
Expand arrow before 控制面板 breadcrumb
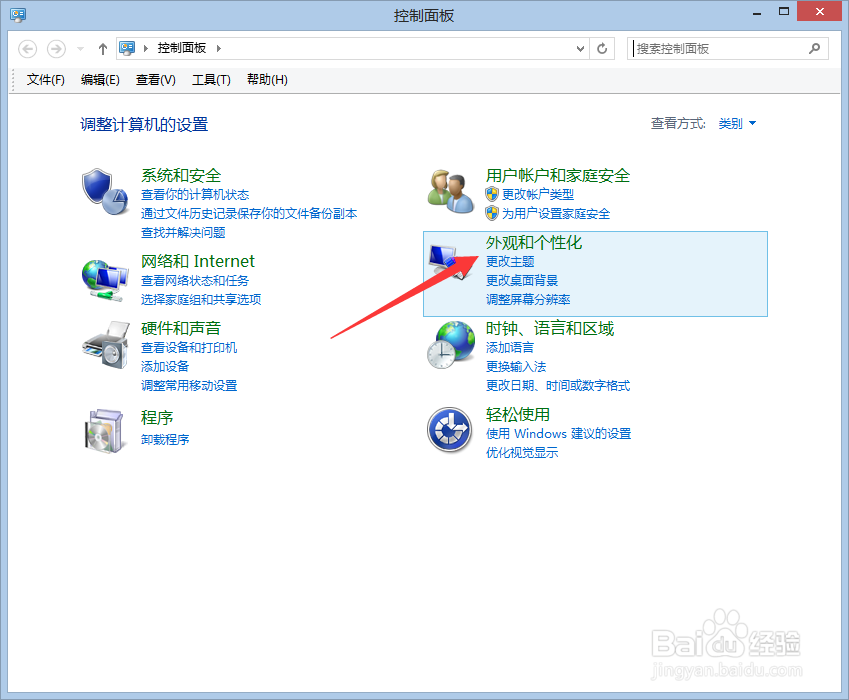(x=146, y=48)
